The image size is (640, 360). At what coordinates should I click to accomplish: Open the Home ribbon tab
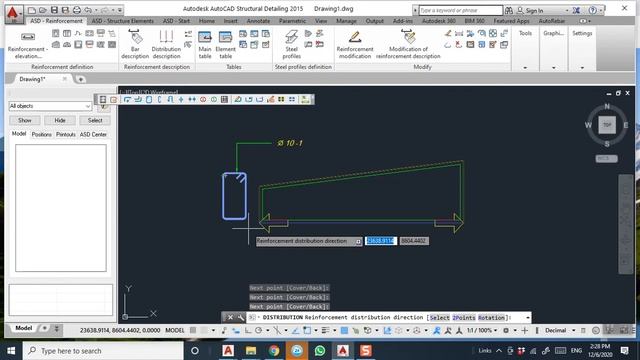coord(207,21)
